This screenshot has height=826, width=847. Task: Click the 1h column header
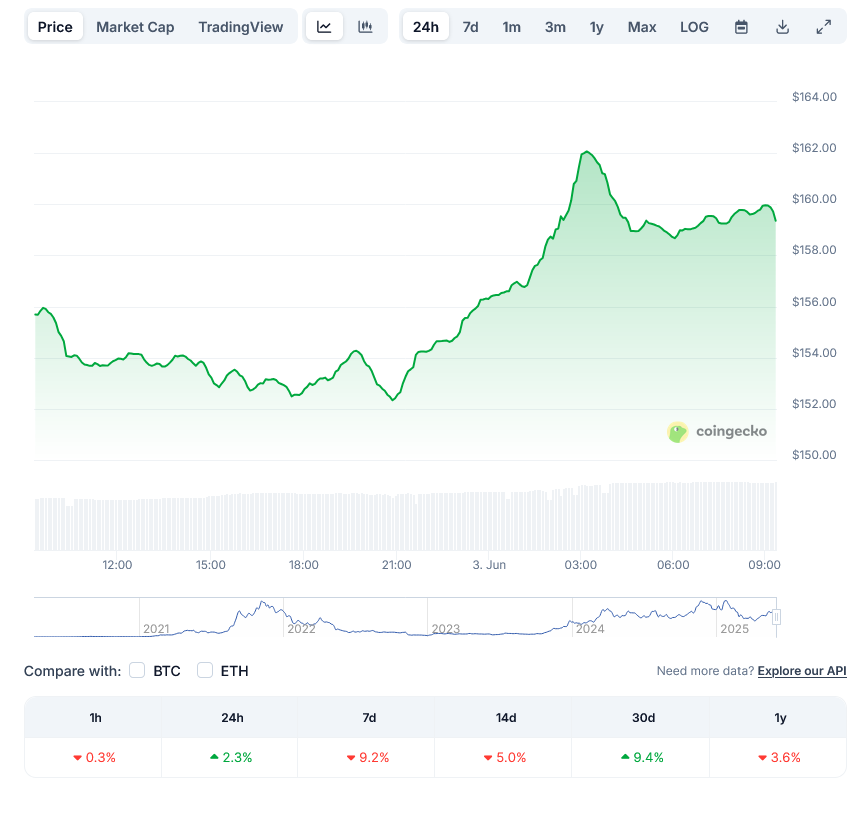[95, 717]
